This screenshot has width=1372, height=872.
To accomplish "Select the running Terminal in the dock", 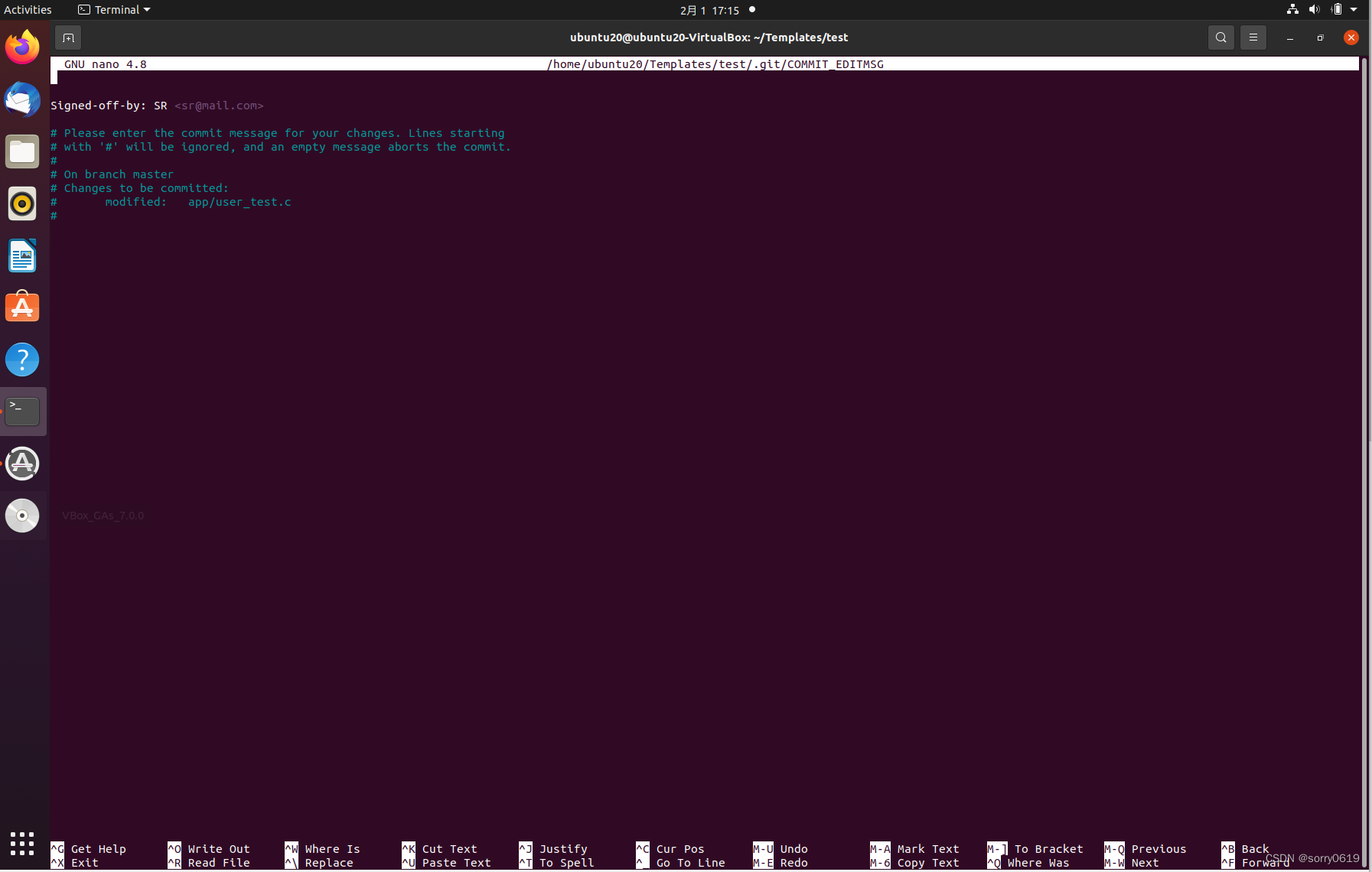I will 22,412.
